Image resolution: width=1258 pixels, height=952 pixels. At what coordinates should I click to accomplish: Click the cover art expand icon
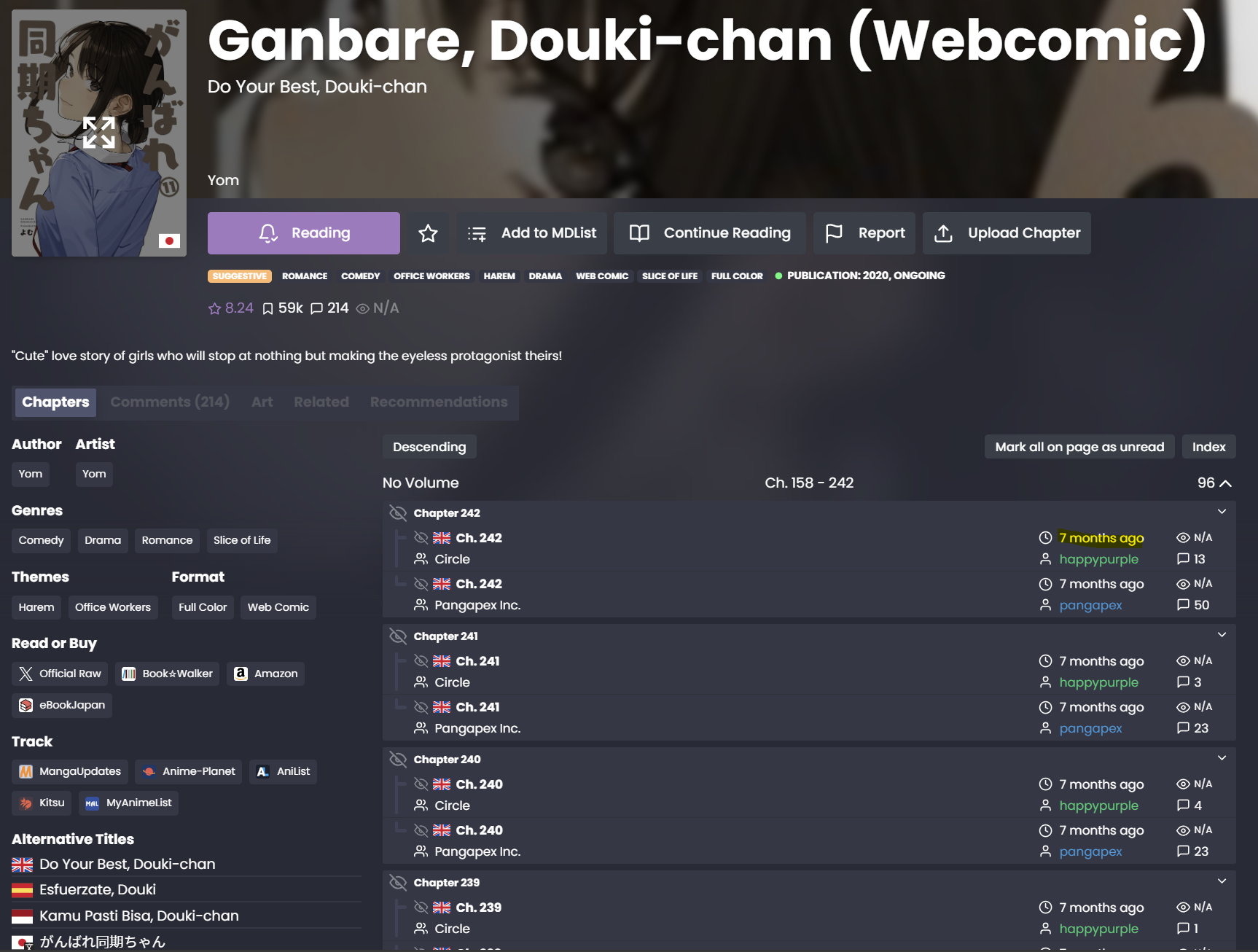click(98, 133)
